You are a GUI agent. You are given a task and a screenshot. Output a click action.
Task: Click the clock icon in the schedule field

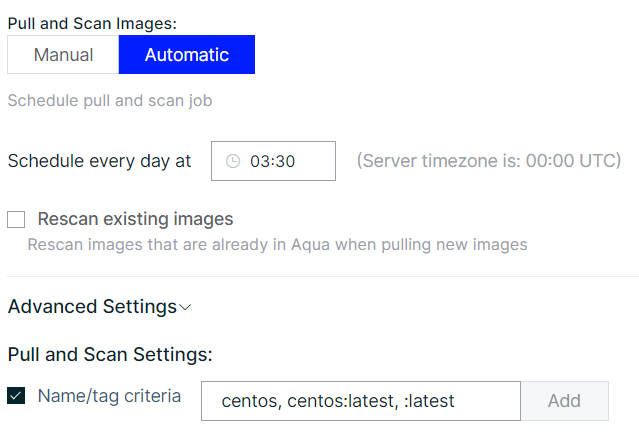[x=233, y=161]
